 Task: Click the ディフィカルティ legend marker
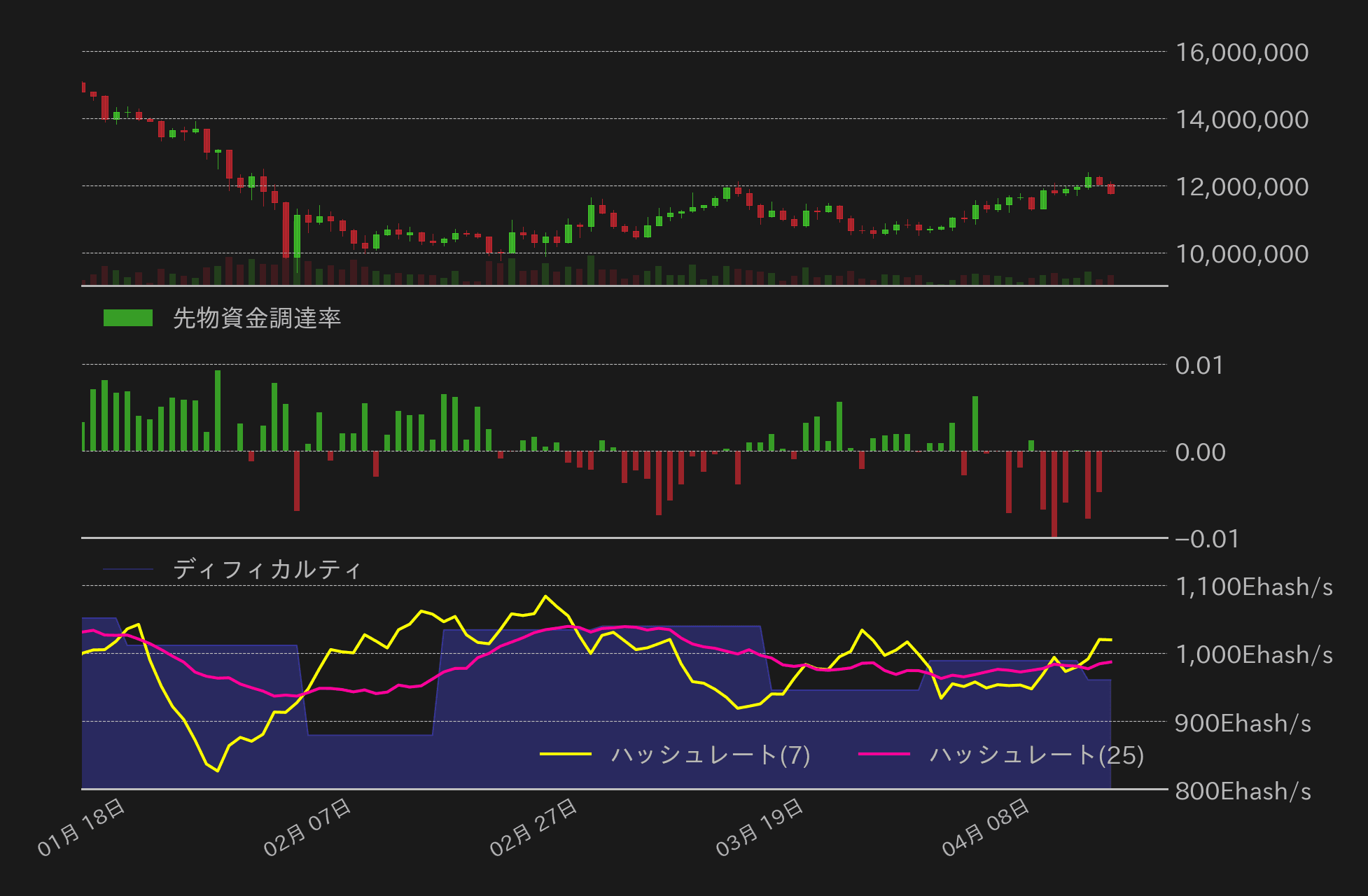point(130,568)
